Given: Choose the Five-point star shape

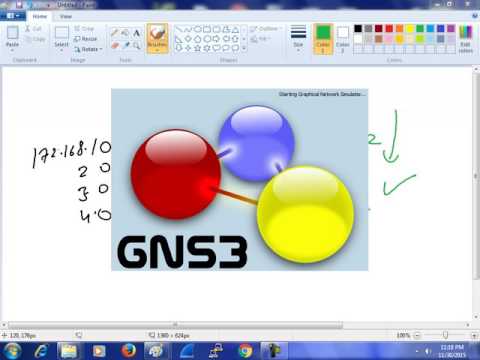Looking at the screenshot, I should click(x=197, y=48).
